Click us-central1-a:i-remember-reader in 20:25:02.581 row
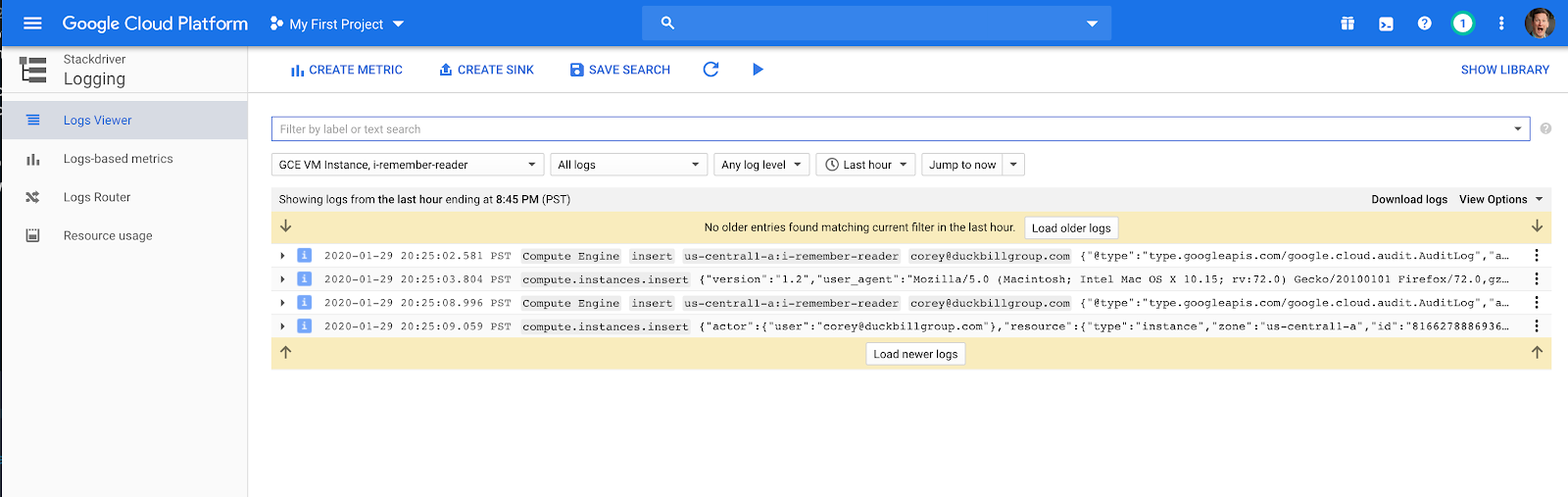Screen dimensions: 1568x497 [791, 256]
